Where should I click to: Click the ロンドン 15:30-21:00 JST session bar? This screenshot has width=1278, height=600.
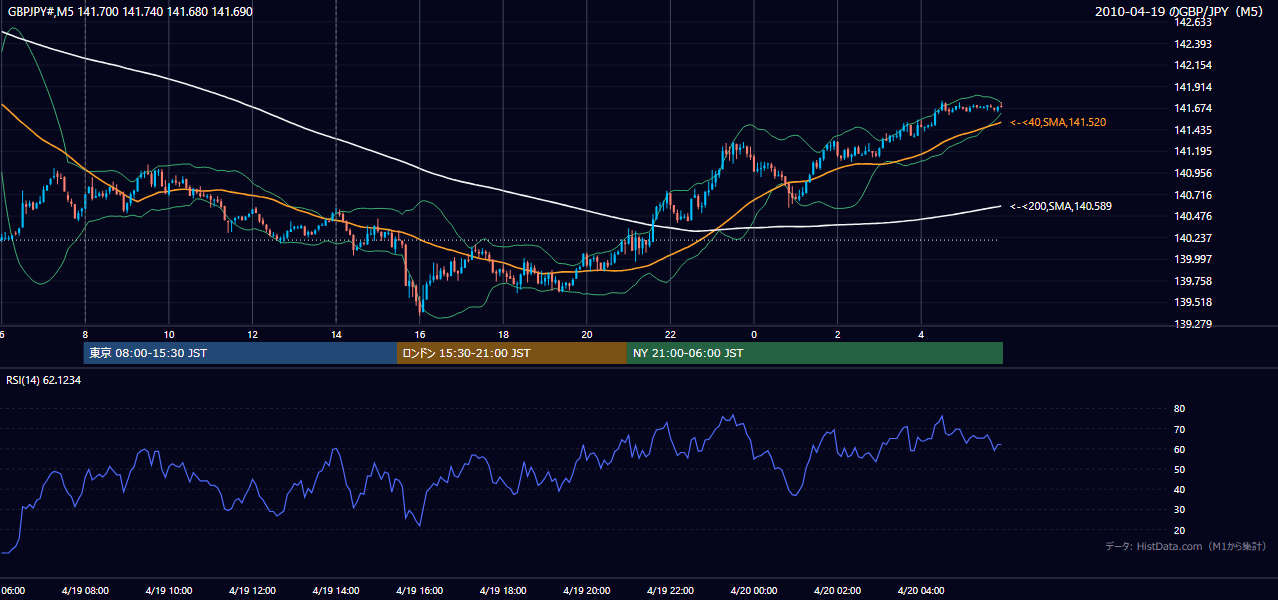click(512, 353)
